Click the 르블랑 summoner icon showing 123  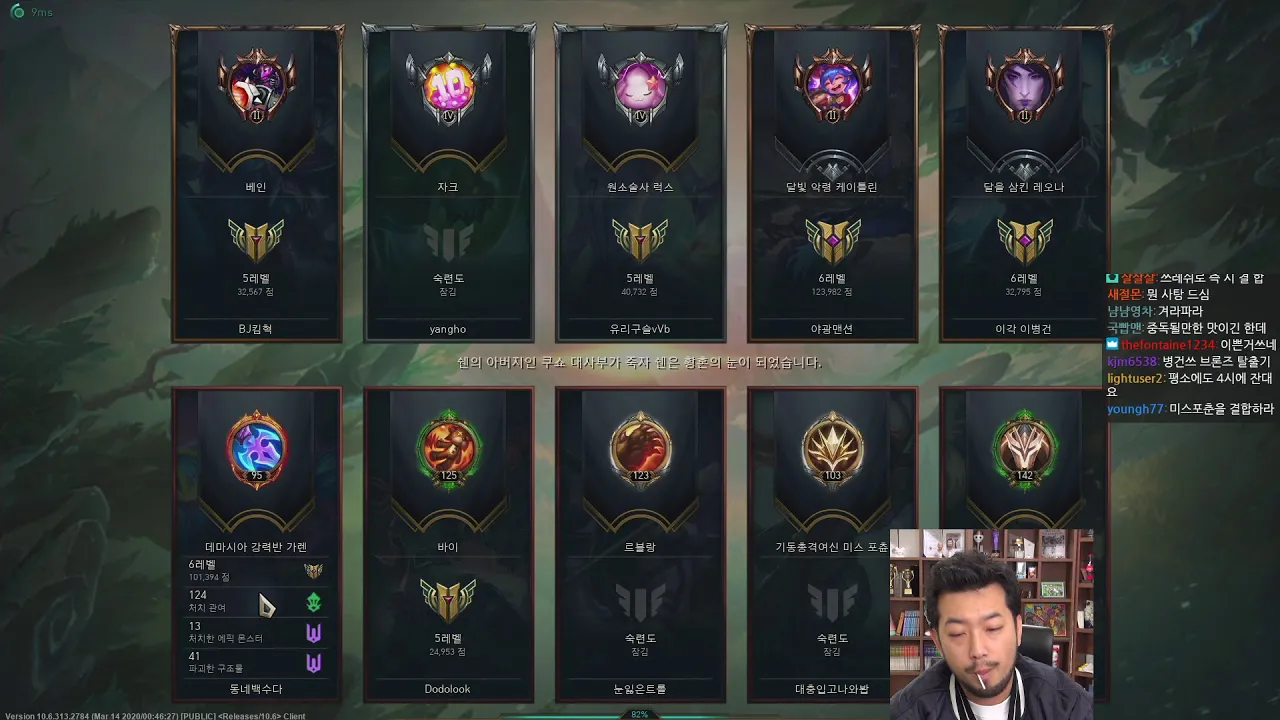point(640,447)
